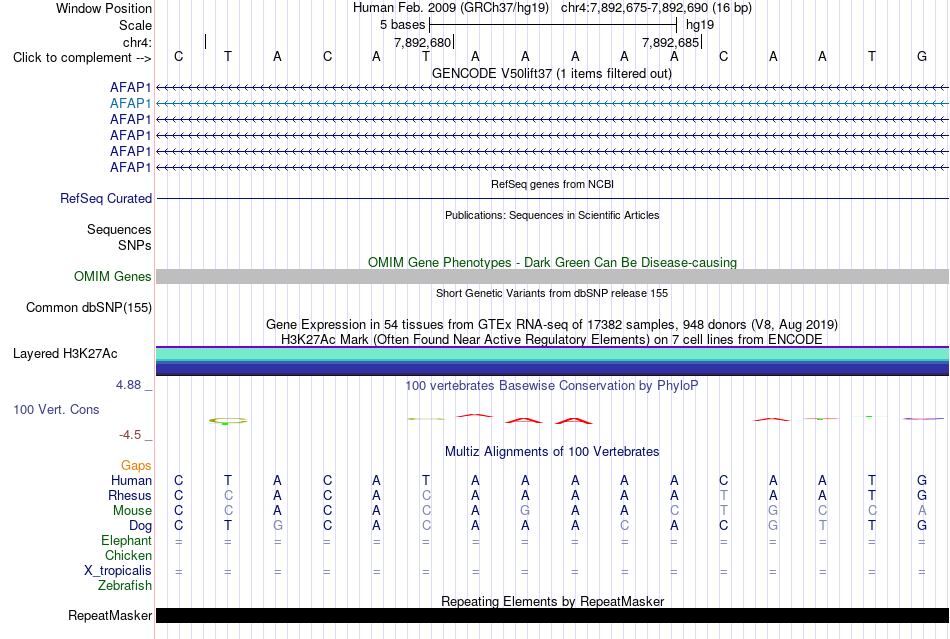Click the Chicken species label
The image size is (950, 639).
point(128,555)
